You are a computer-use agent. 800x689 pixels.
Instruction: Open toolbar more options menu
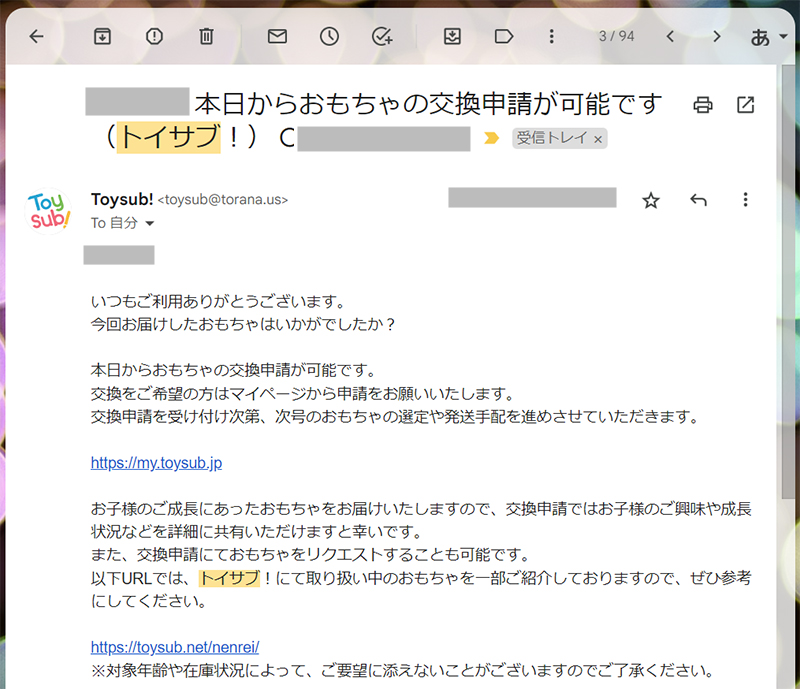point(552,36)
